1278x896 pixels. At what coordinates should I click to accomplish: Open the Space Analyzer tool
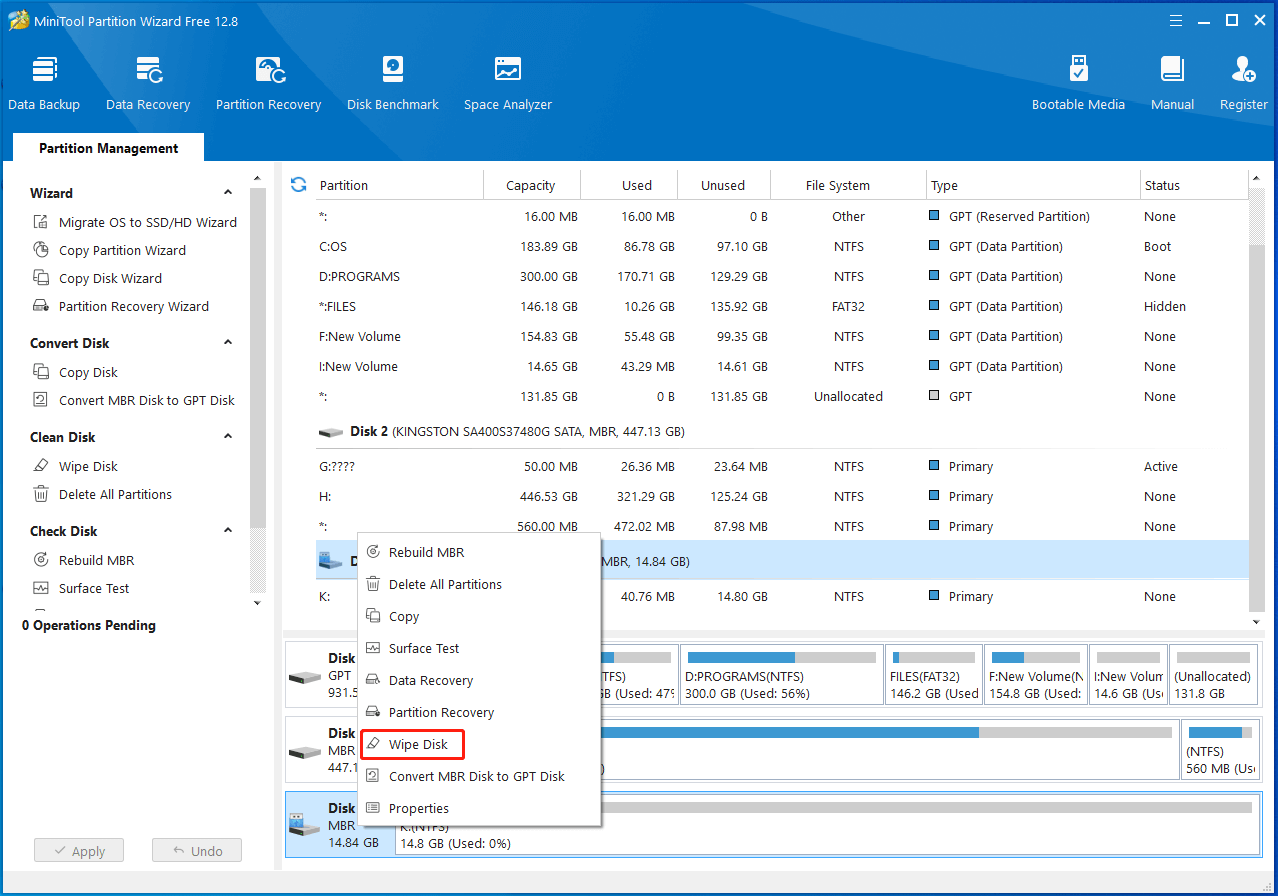[508, 83]
